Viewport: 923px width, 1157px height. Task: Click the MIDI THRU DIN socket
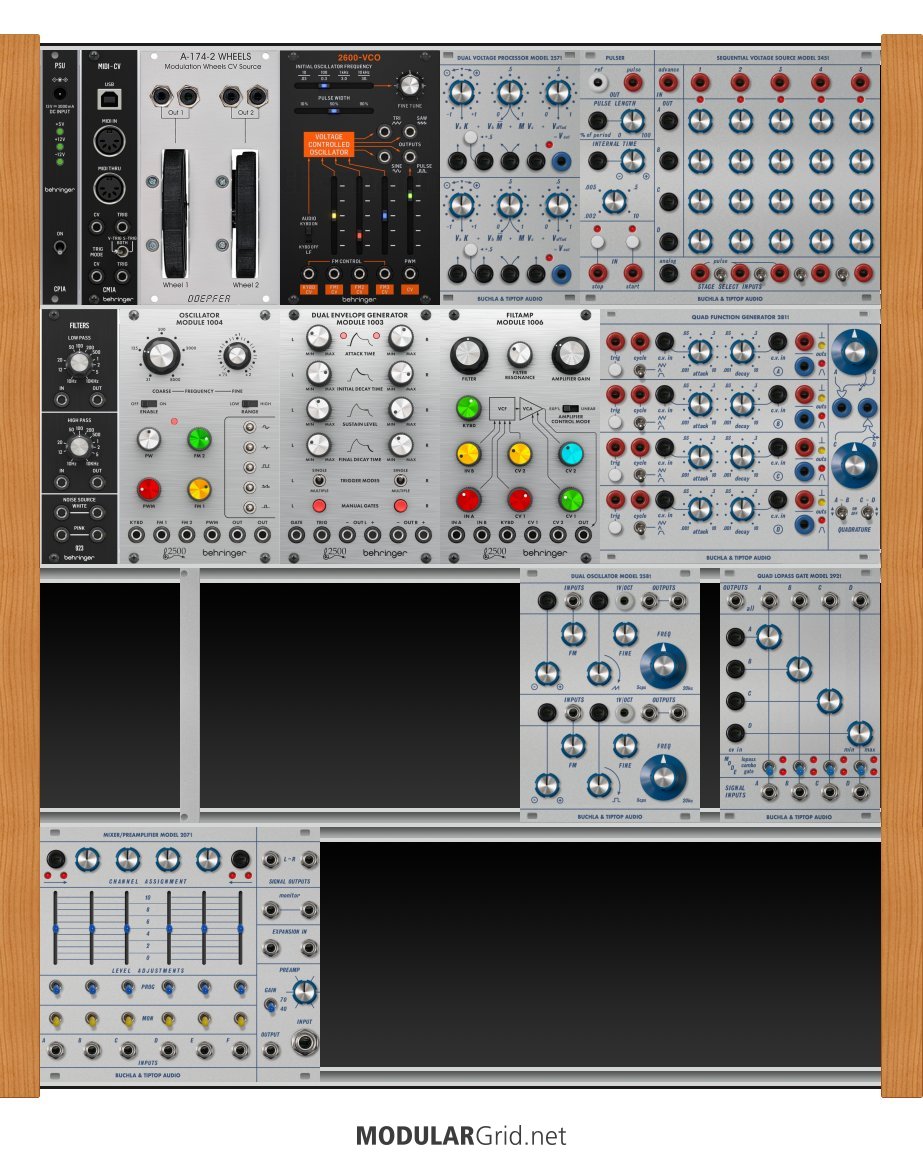click(x=109, y=188)
